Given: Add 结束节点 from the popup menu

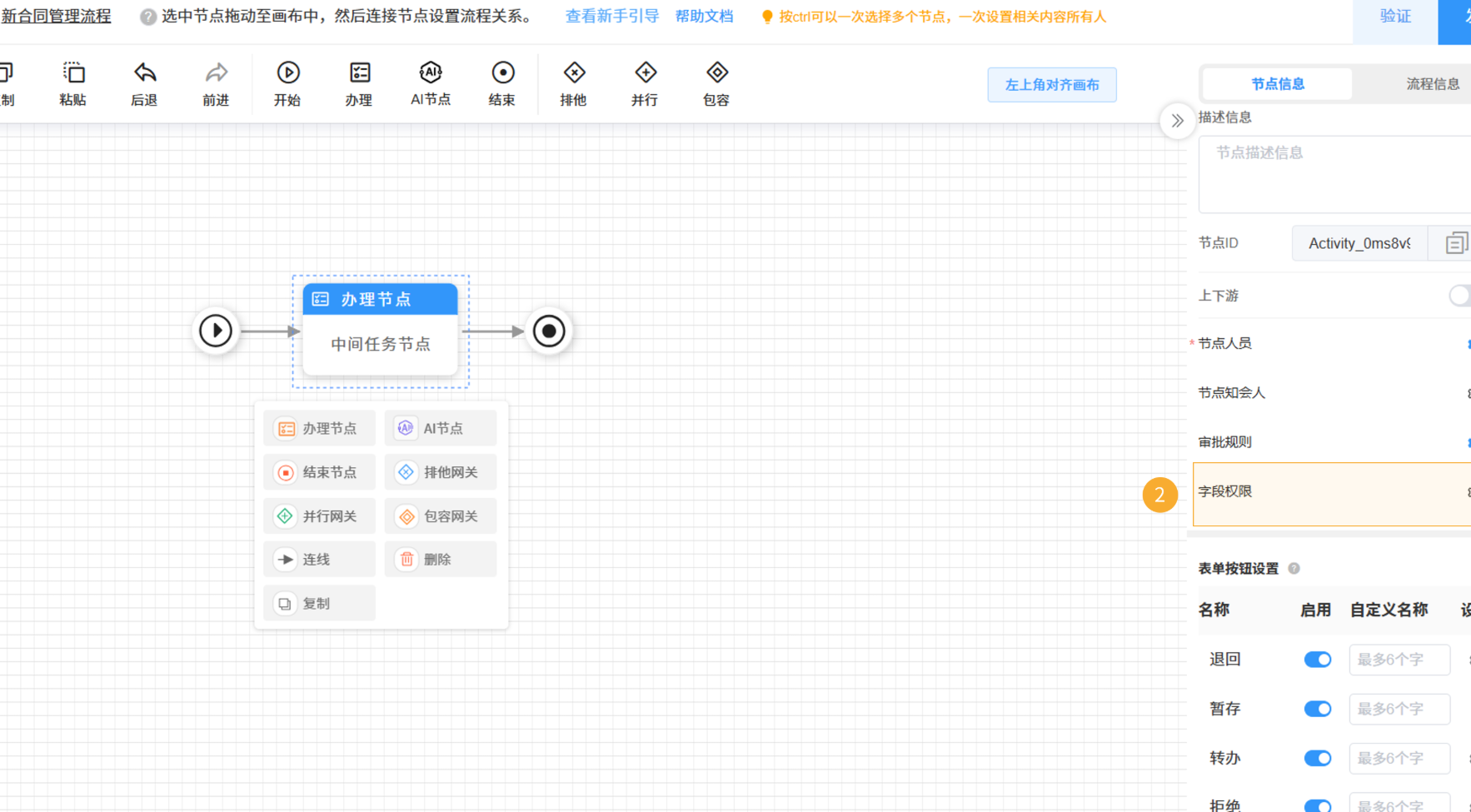Looking at the screenshot, I should coord(320,472).
